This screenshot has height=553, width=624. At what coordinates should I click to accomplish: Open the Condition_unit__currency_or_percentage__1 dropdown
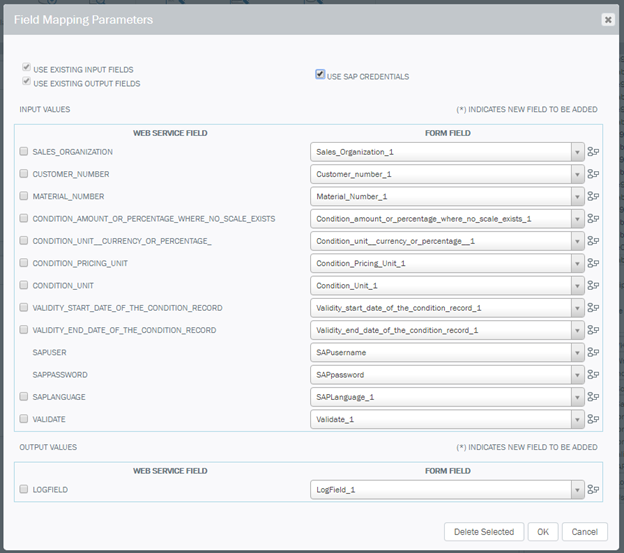point(447,241)
